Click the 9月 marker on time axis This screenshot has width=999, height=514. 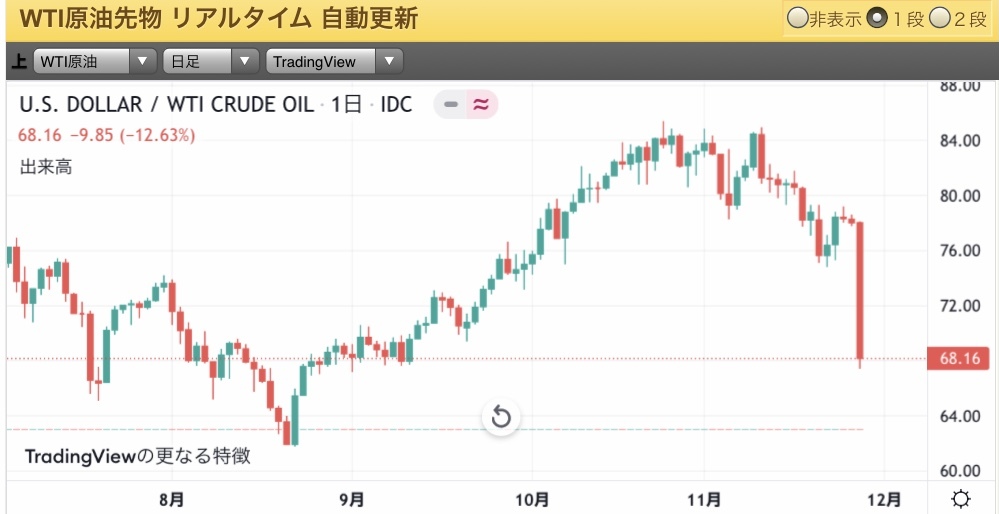352,499
